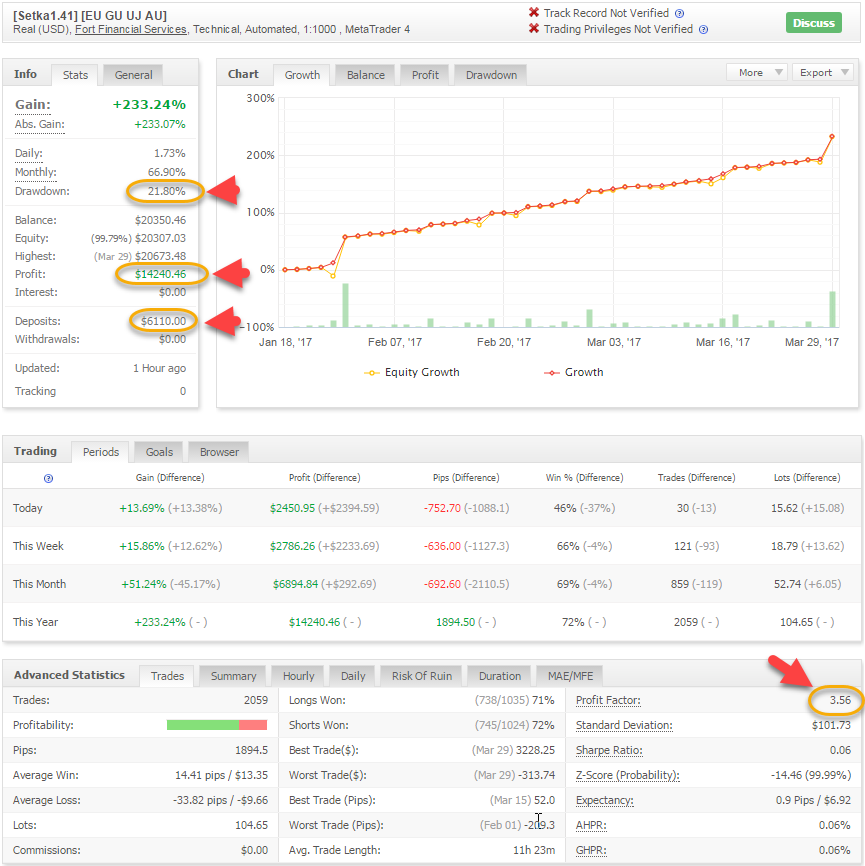
Task: Click the Z-Score (Probability) label
Action: (x=627, y=775)
